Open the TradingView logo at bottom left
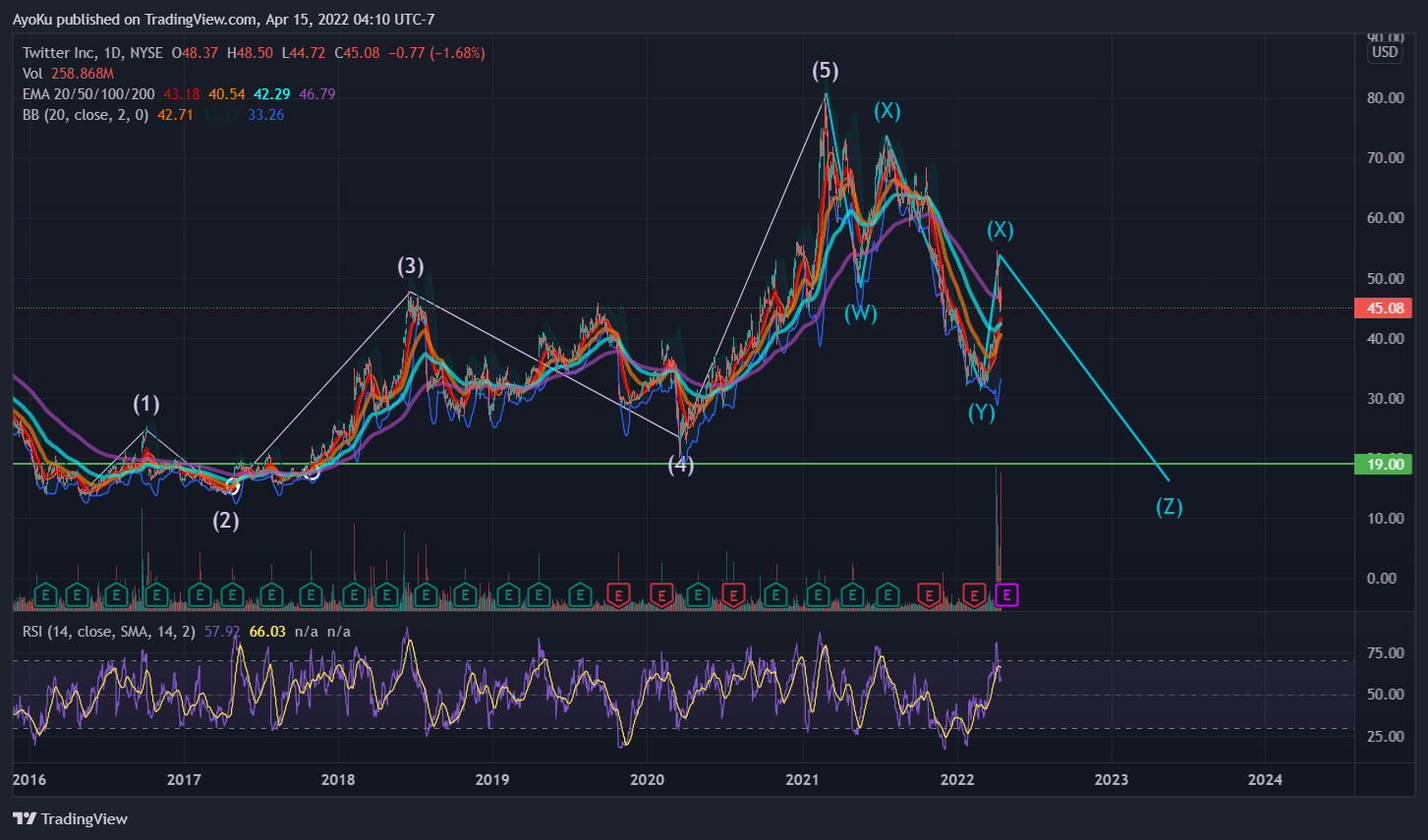Image resolution: width=1428 pixels, height=840 pixels. pos(71,818)
